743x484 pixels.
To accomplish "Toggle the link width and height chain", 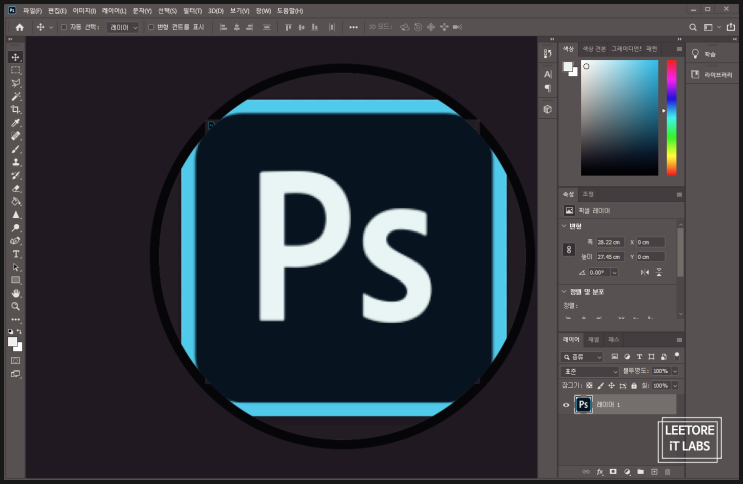I will (569, 249).
